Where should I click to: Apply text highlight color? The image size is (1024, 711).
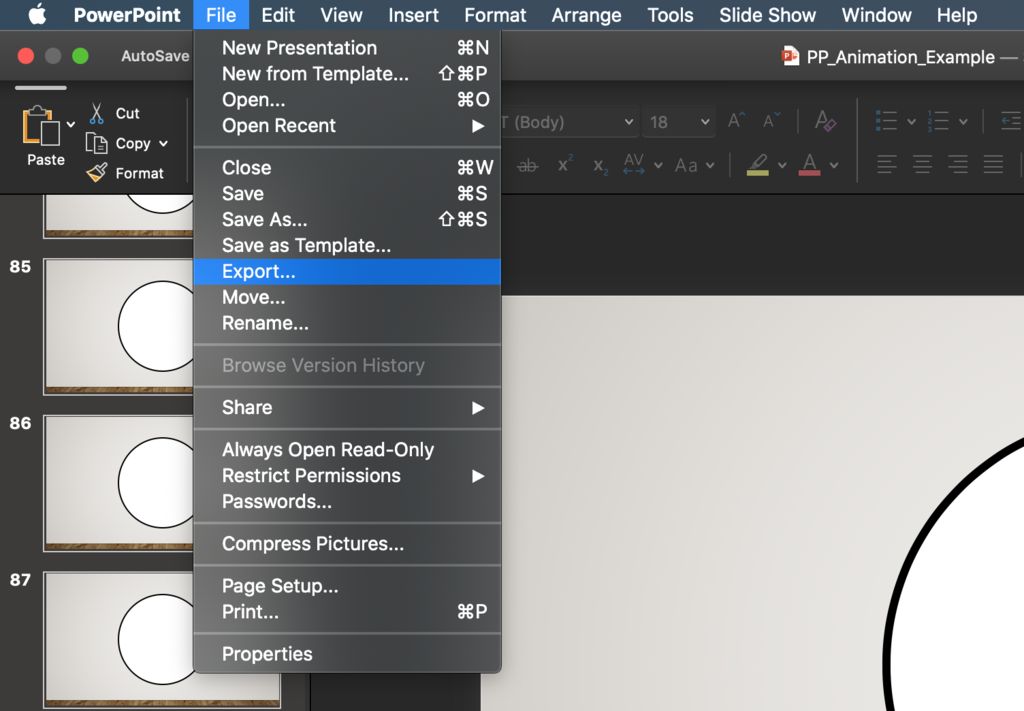(x=758, y=165)
